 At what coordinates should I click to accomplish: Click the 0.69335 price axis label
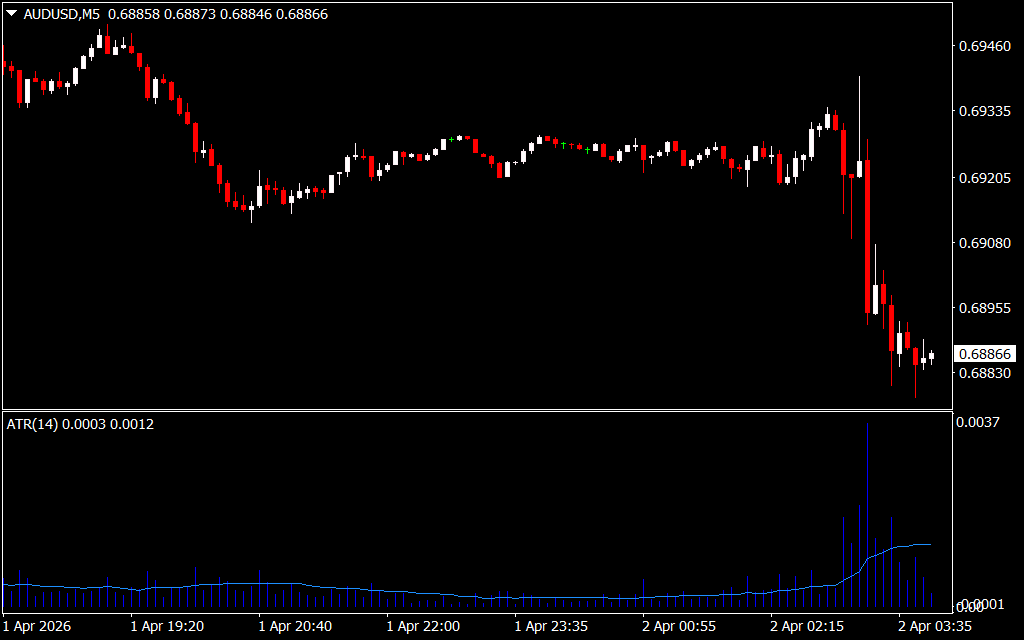[x=984, y=112]
